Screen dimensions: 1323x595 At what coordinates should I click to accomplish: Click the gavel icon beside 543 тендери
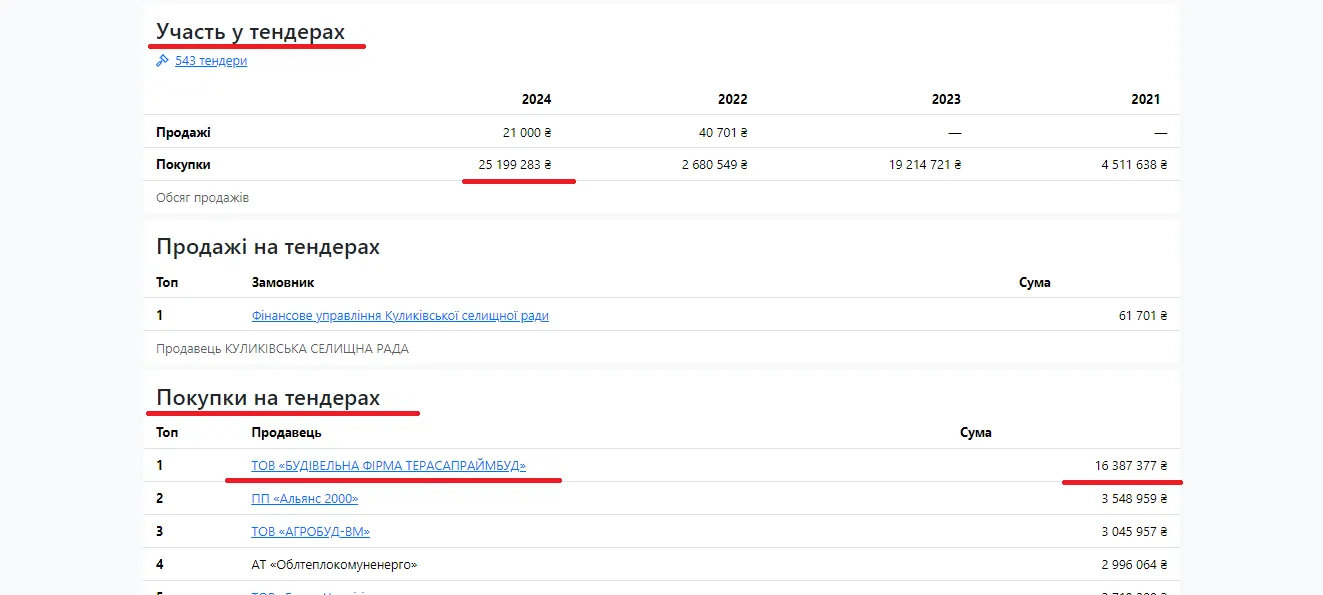point(162,61)
